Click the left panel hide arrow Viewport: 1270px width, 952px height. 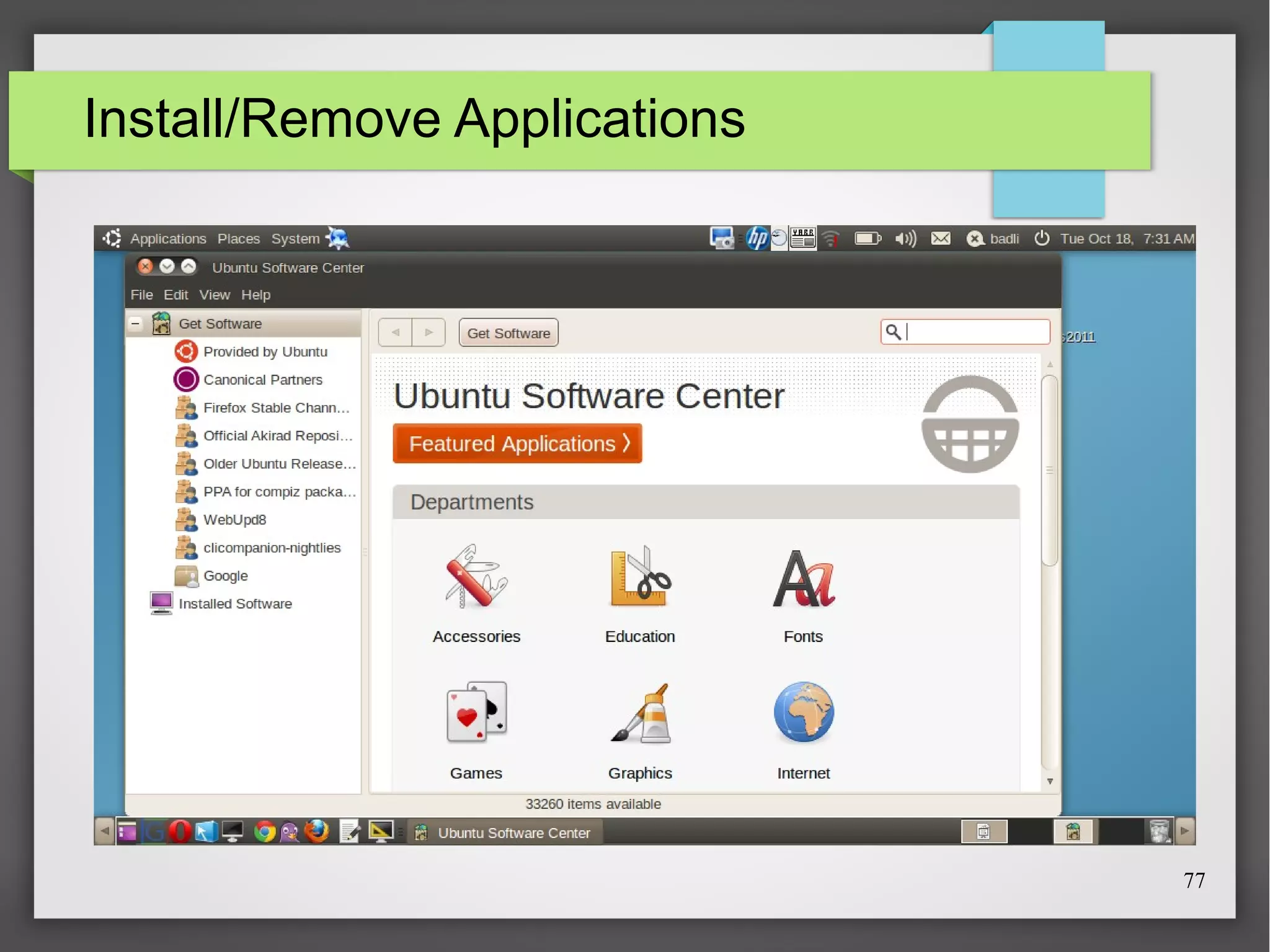(104, 831)
